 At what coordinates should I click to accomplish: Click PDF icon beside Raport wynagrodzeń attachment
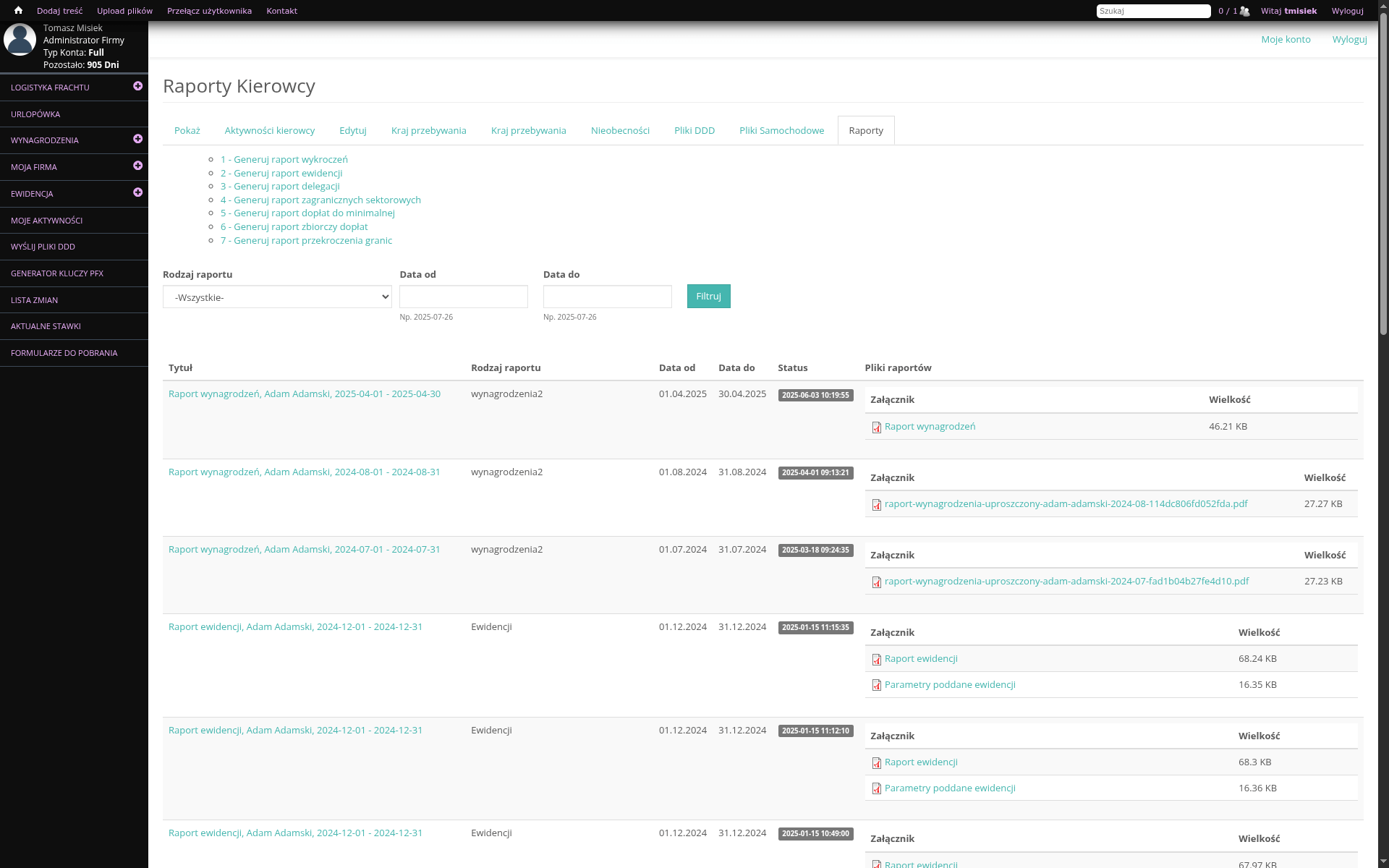(876, 427)
